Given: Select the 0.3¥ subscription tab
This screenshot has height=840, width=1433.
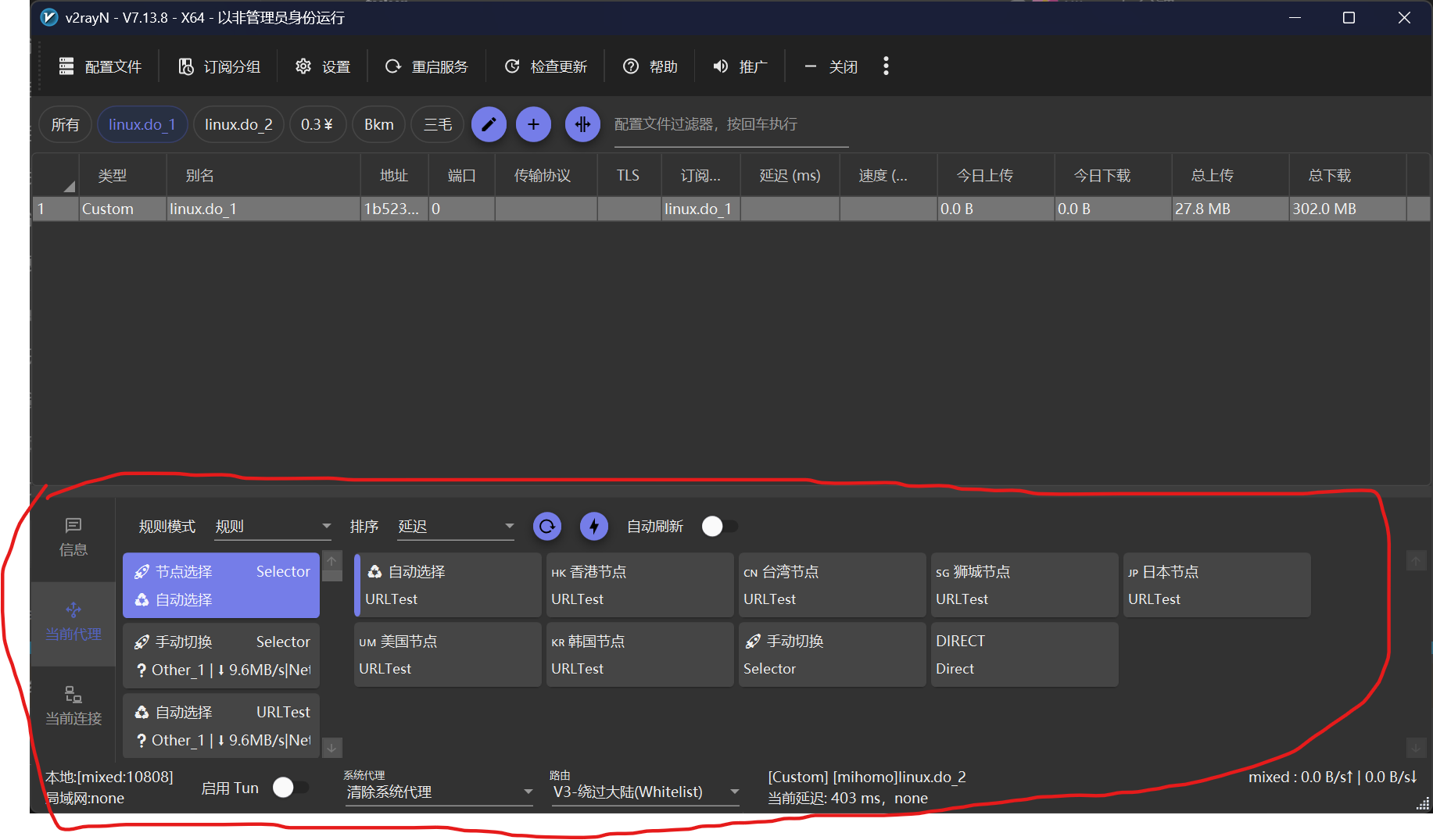Looking at the screenshot, I should tap(317, 124).
